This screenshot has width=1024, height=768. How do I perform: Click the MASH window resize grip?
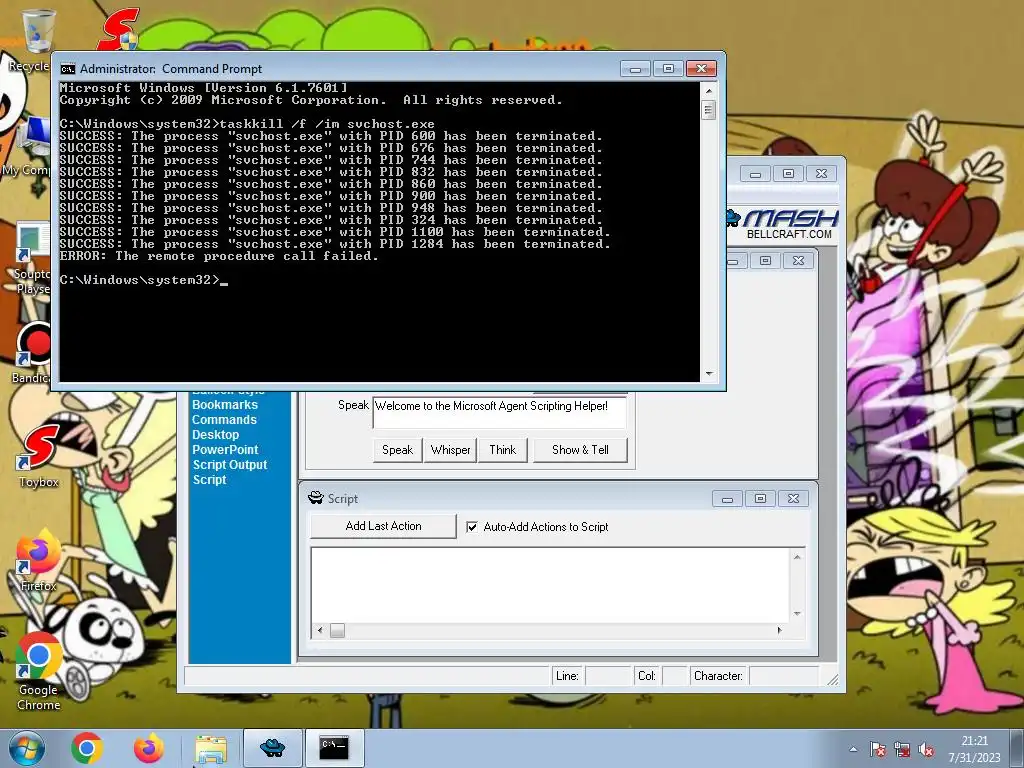tap(833, 679)
